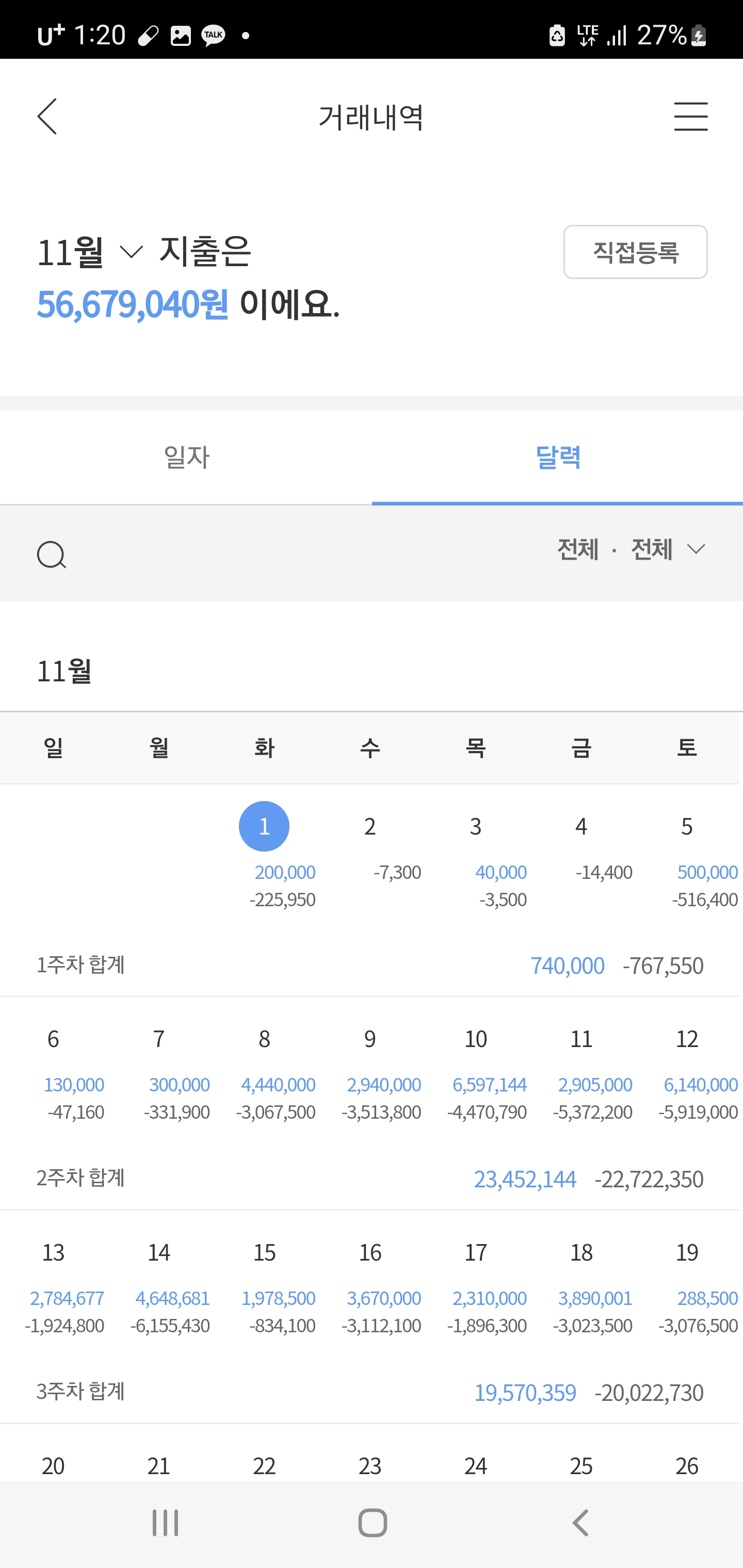Tap KakaoTalk notification icon in status bar
The height and width of the screenshot is (1568, 743).
point(213,35)
